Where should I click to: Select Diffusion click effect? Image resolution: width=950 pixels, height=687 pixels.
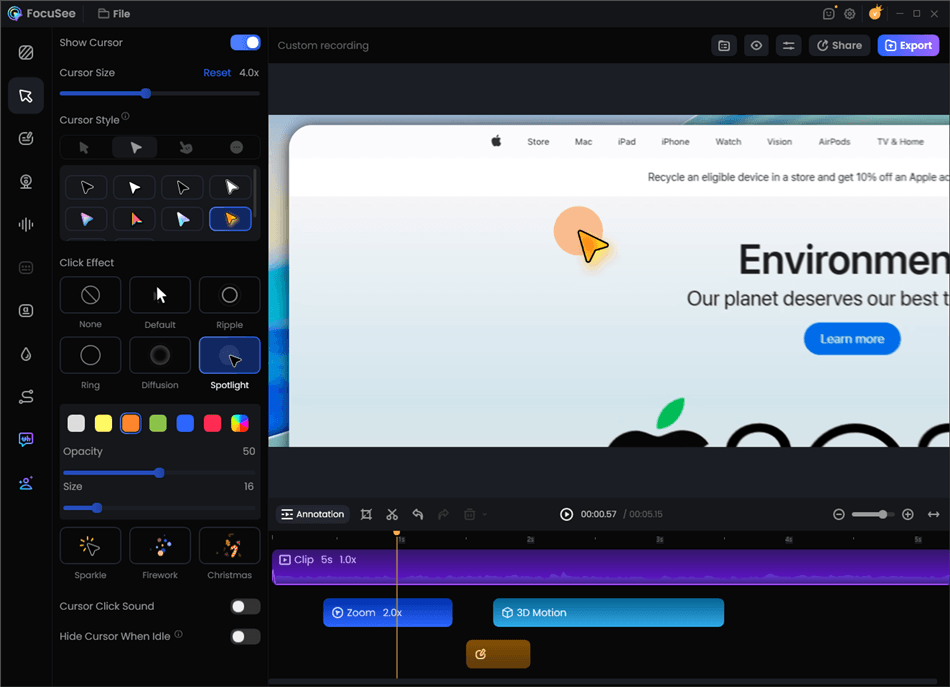[160, 356]
